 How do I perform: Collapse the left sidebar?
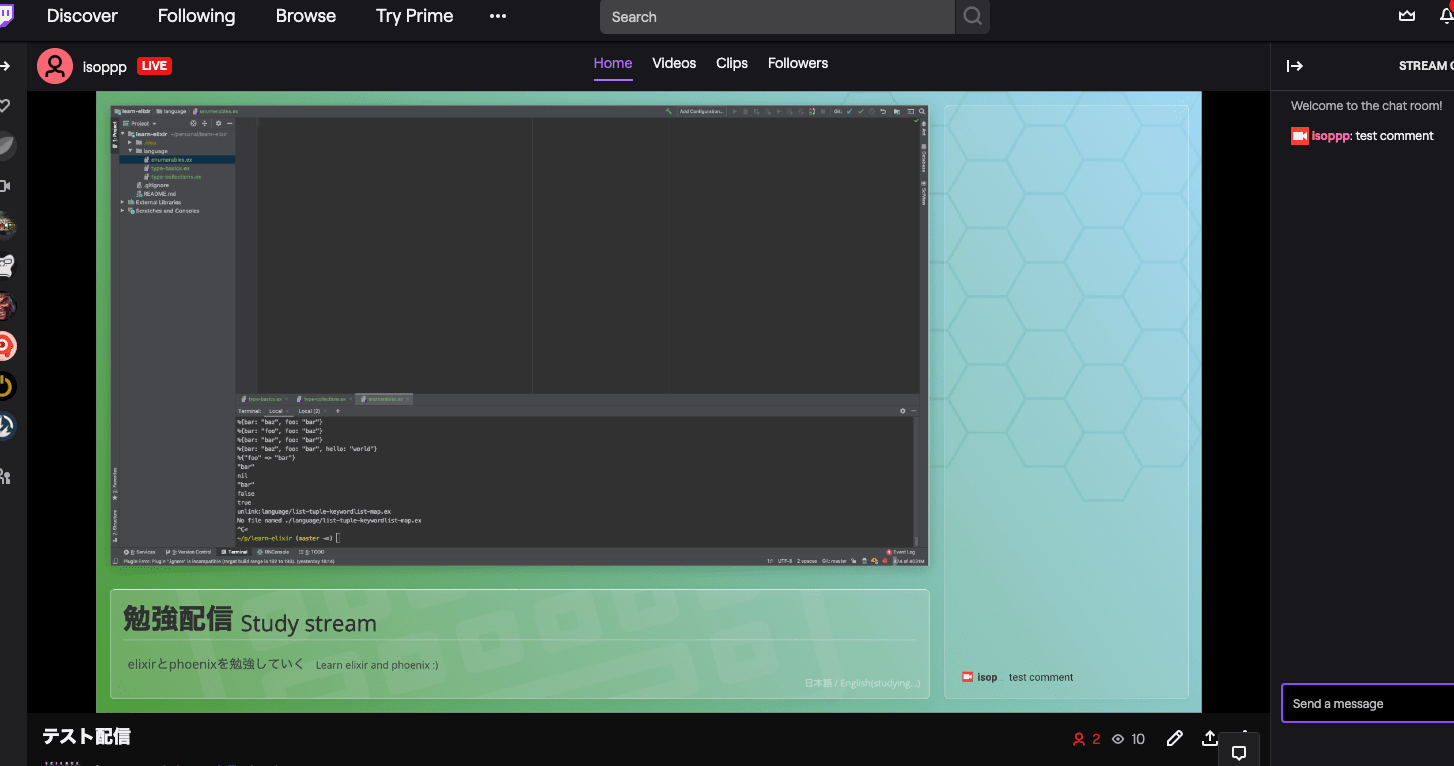6,66
